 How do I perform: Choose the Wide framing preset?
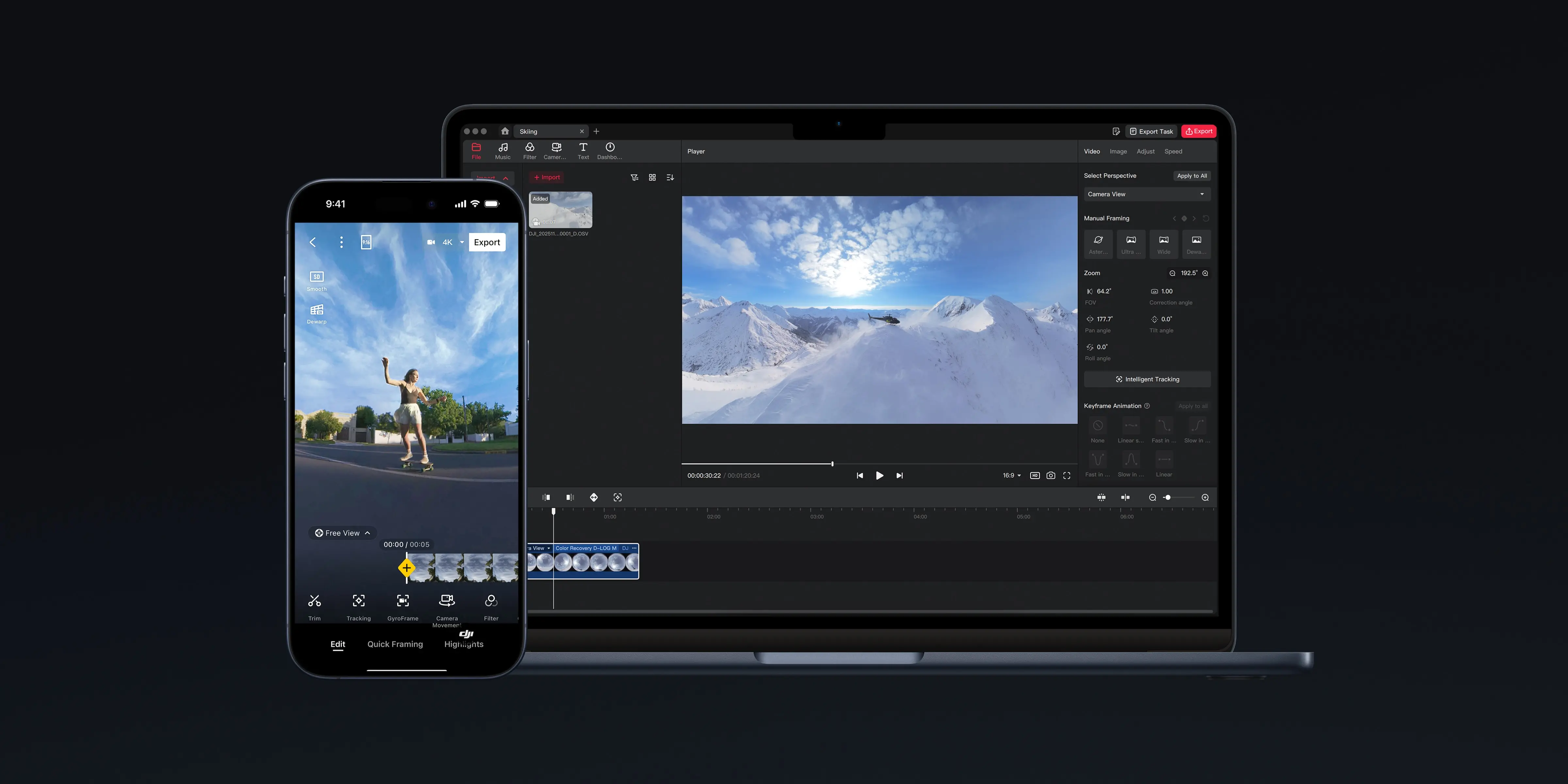pyautogui.click(x=1163, y=243)
